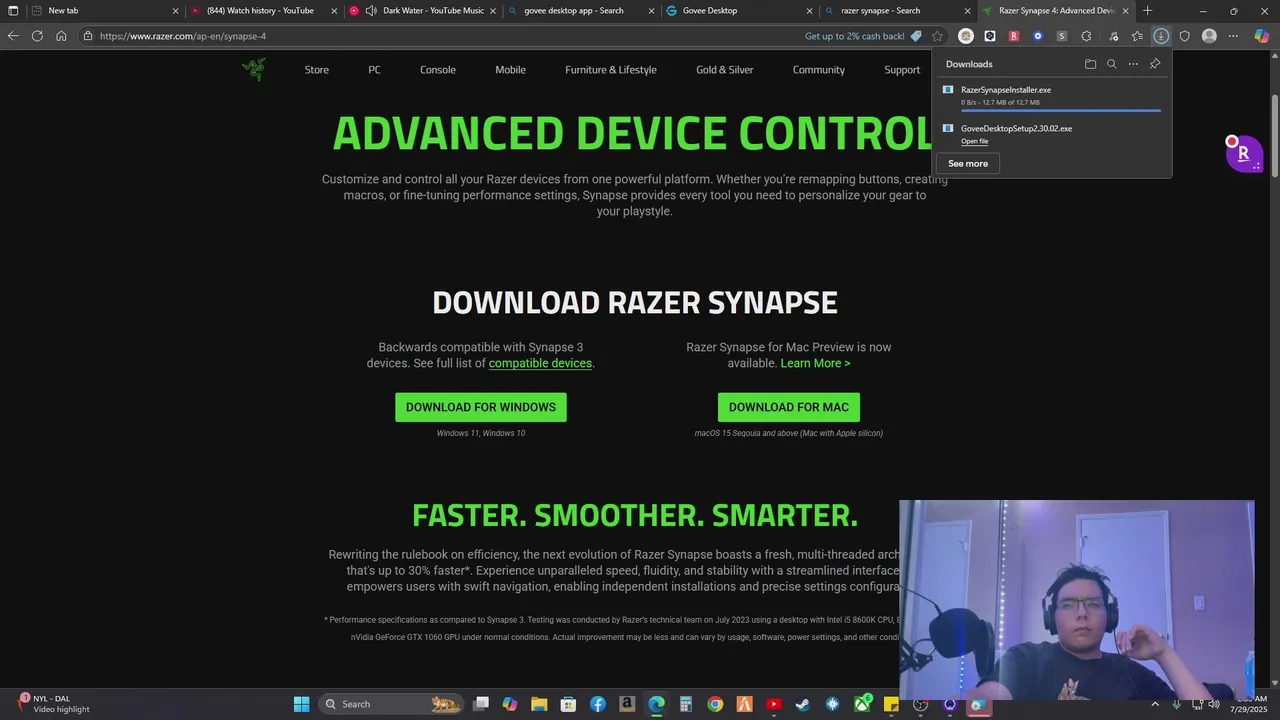This screenshot has width=1280, height=720.
Task: Open Store menu in Razer navigation
Action: pos(317,70)
